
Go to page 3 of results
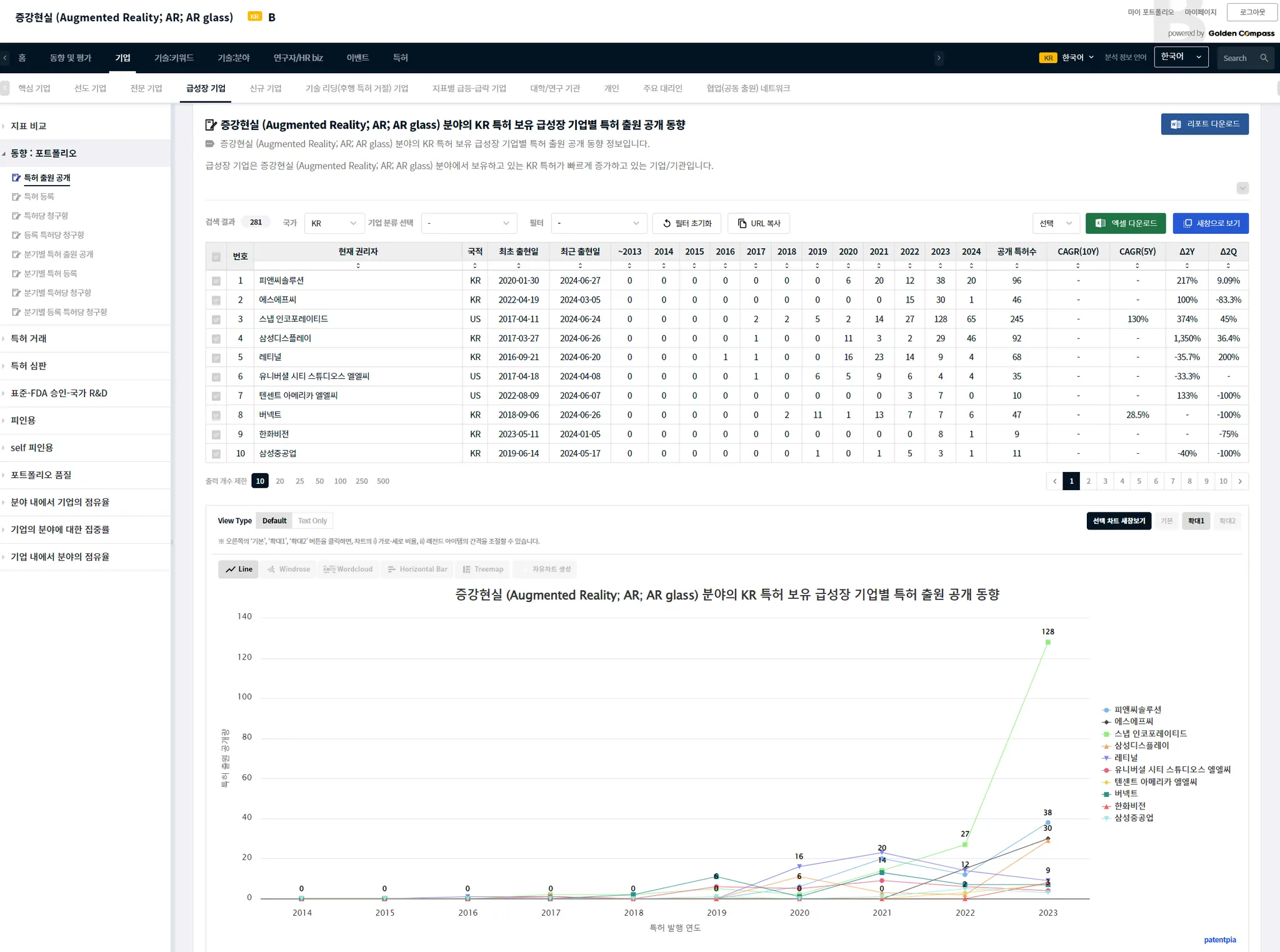click(1105, 481)
